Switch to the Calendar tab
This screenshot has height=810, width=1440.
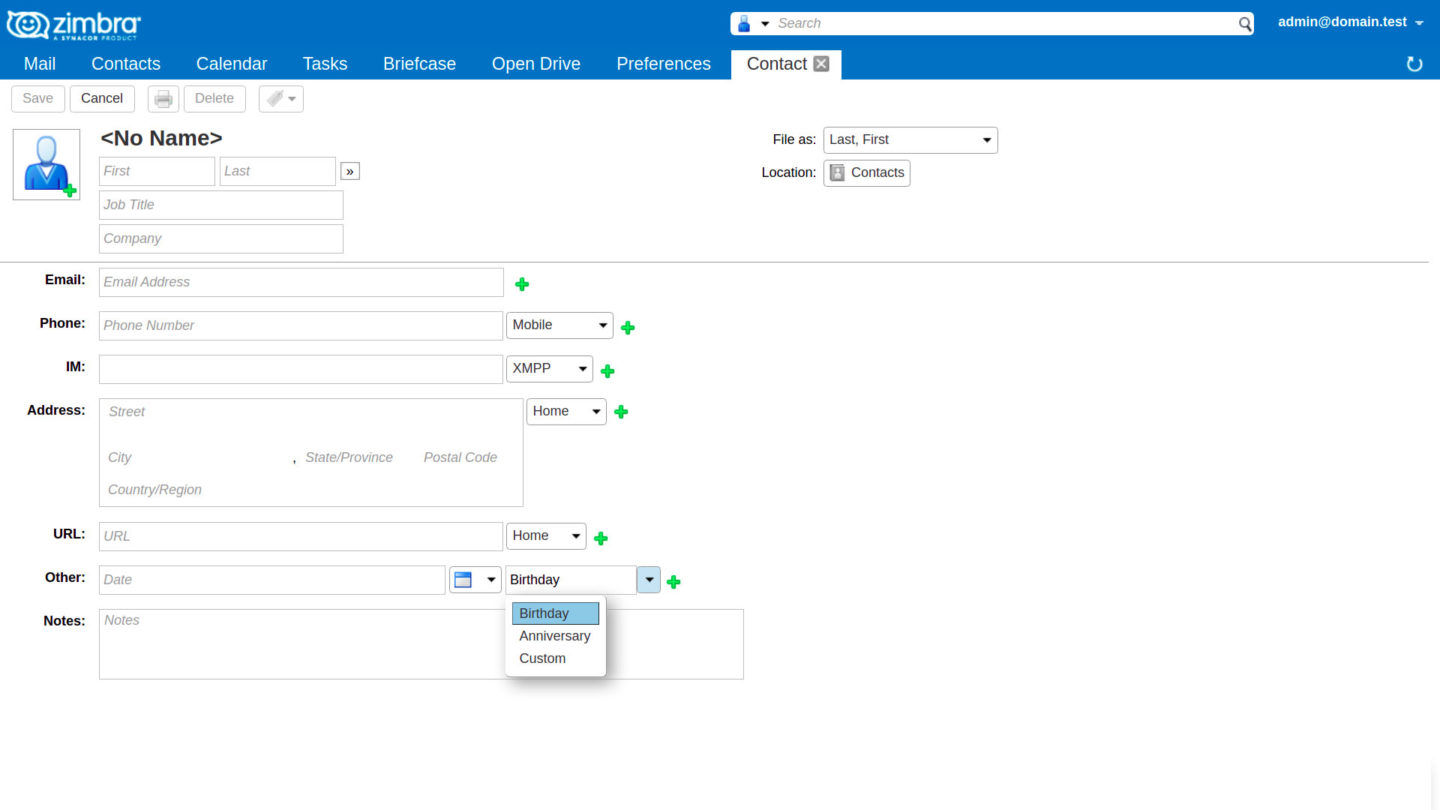231,63
